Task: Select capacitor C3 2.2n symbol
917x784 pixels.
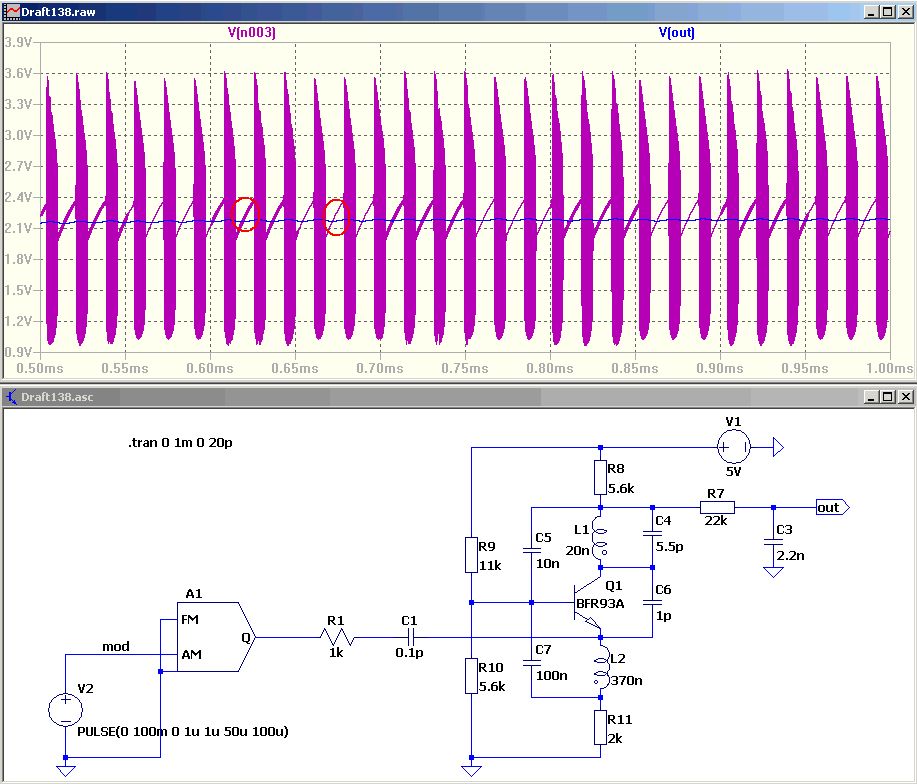Action: (772, 541)
